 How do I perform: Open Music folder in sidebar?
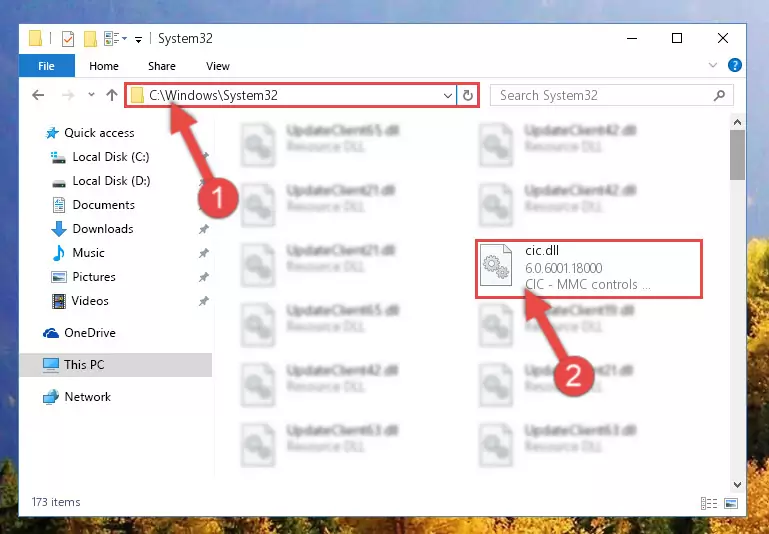(88, 253)
